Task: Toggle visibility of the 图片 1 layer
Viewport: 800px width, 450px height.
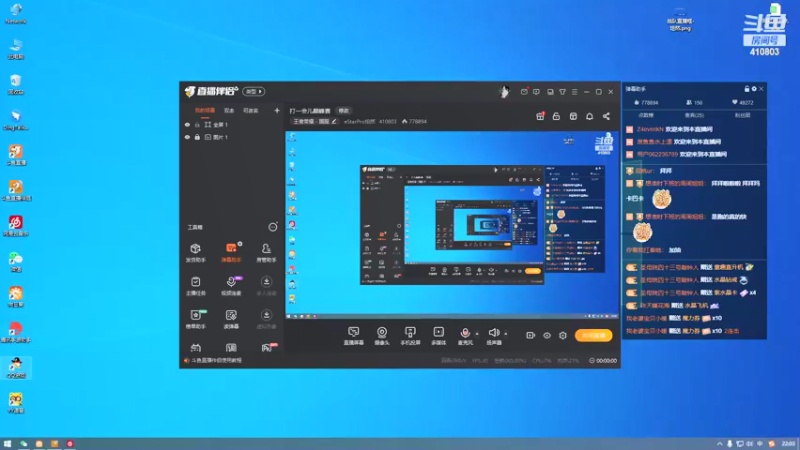Action: 187,137
